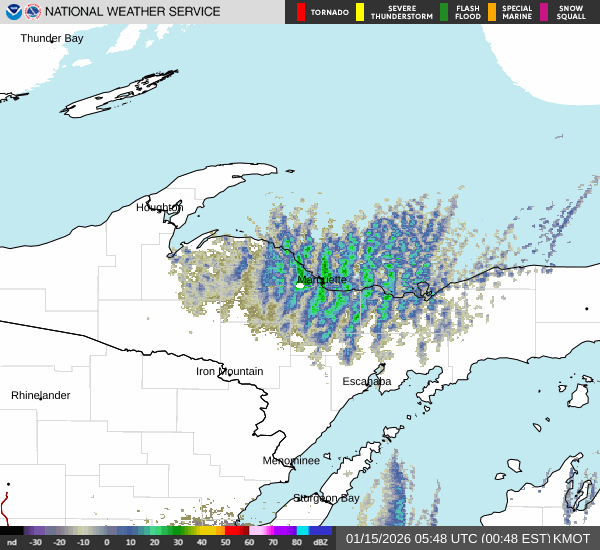Click the red Tornado warning legend swatch
The width and height of the screenshot is (600, 550).
300,12
